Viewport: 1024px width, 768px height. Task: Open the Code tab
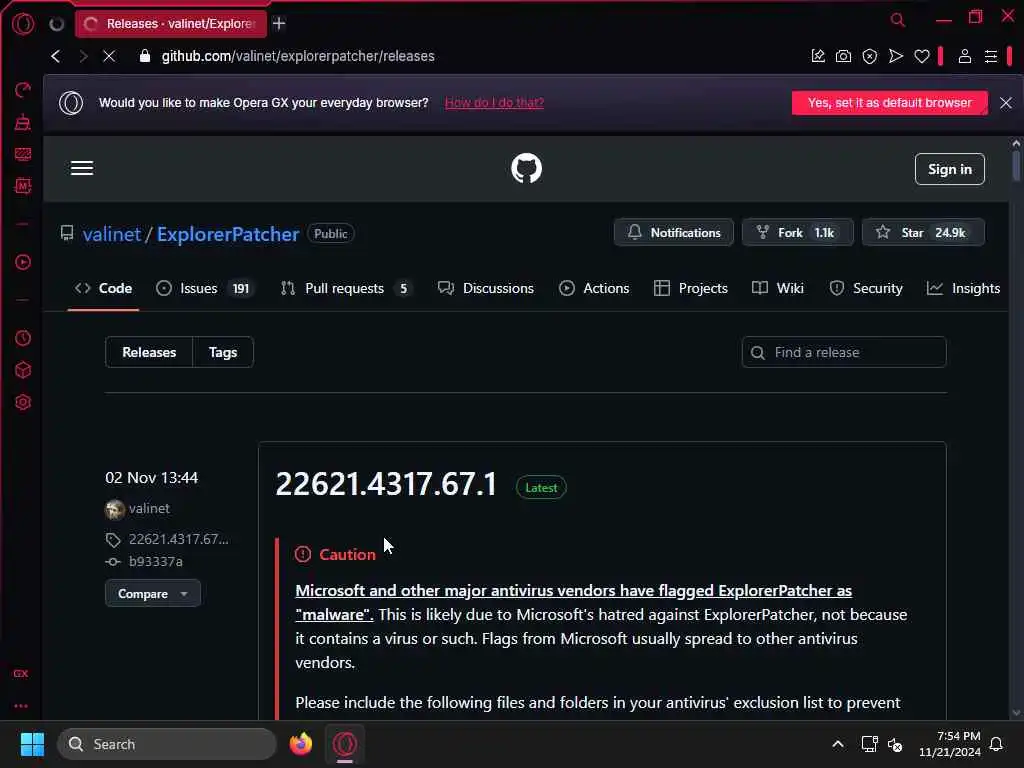pos(103,288)
